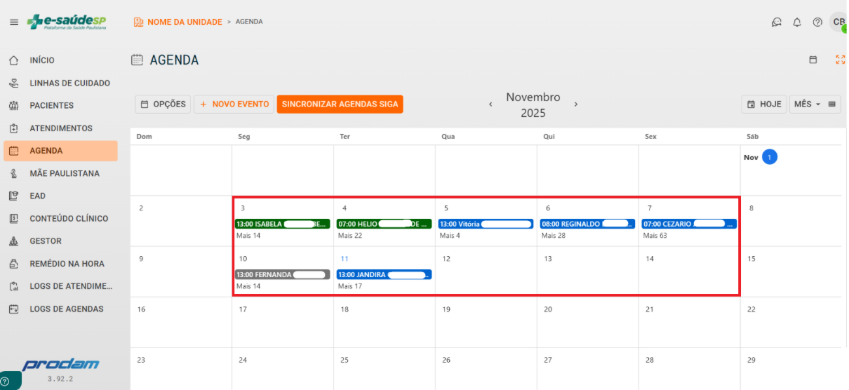The width and height of the screenshot is (849, 390).
Task: Go to previous month arrow
Action: 491,105
